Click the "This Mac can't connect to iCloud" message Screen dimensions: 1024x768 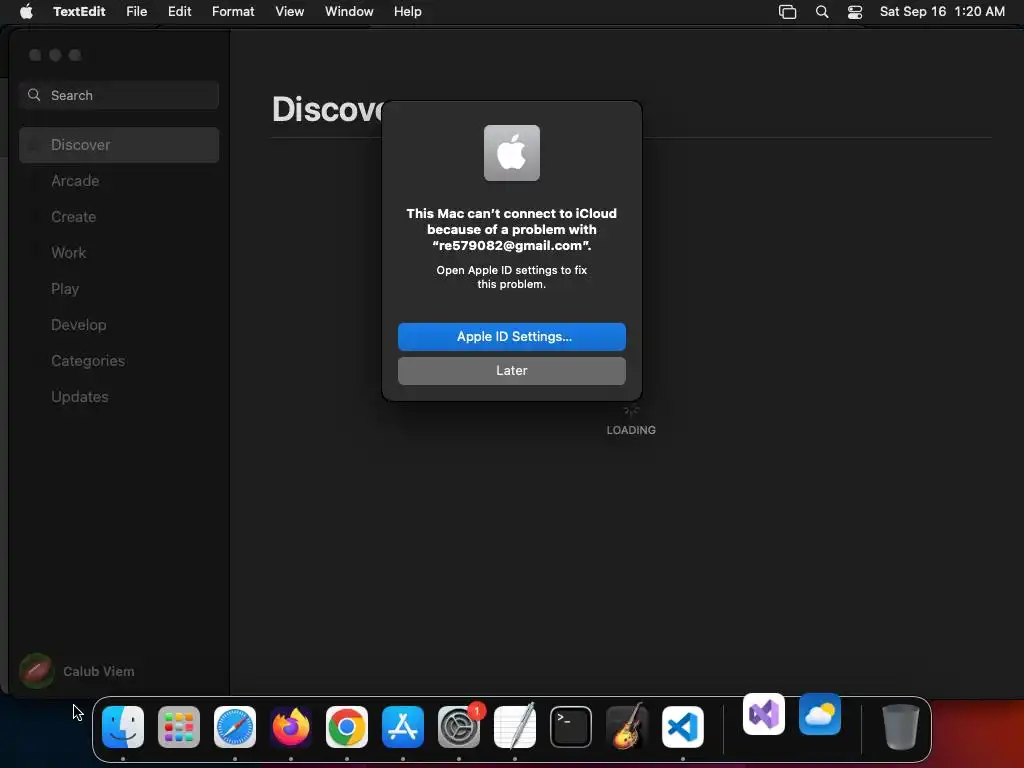[512, 229]
